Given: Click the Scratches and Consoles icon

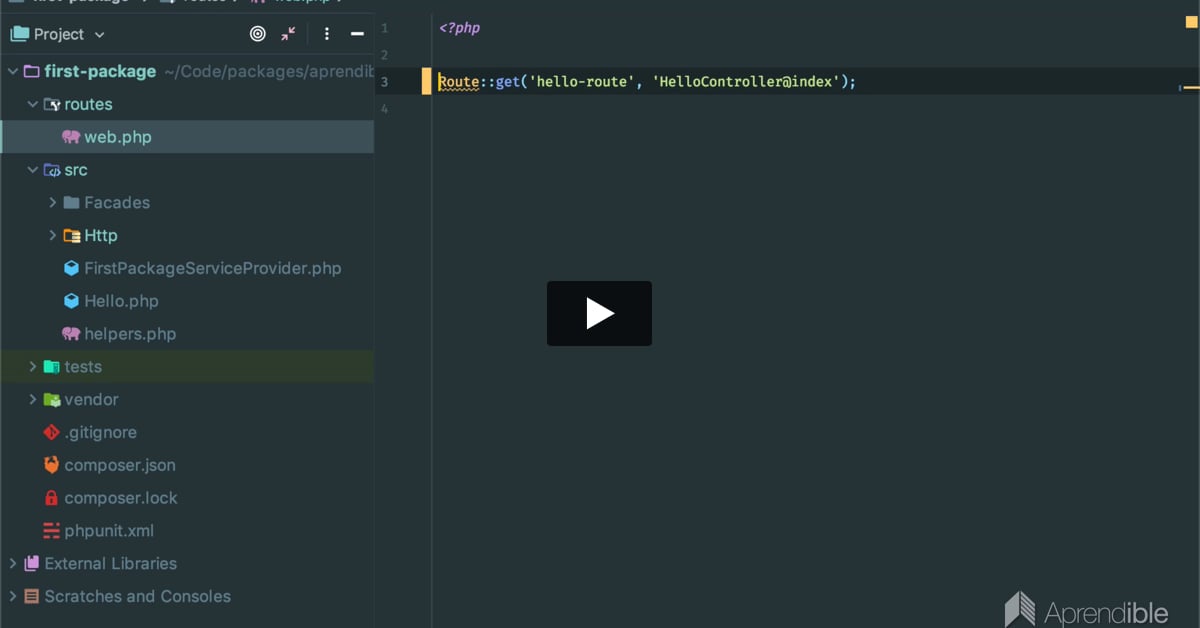Looking at the screenshot, I should tap(31, 597).
